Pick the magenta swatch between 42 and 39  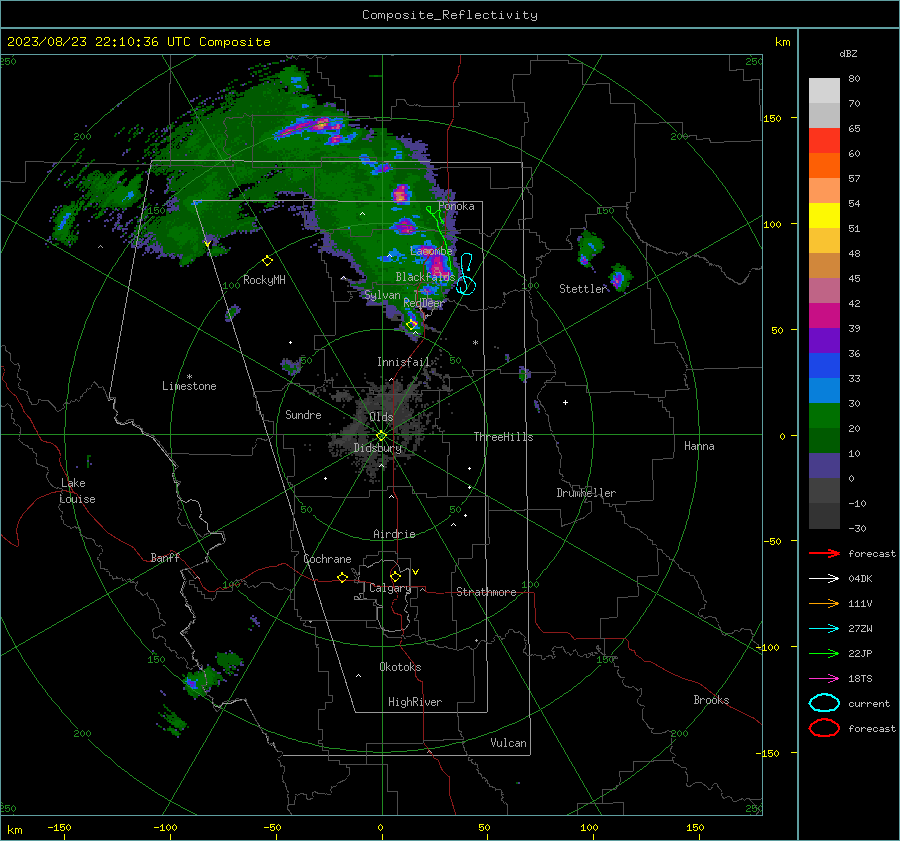pyautogui.click(x=824, y=316)
